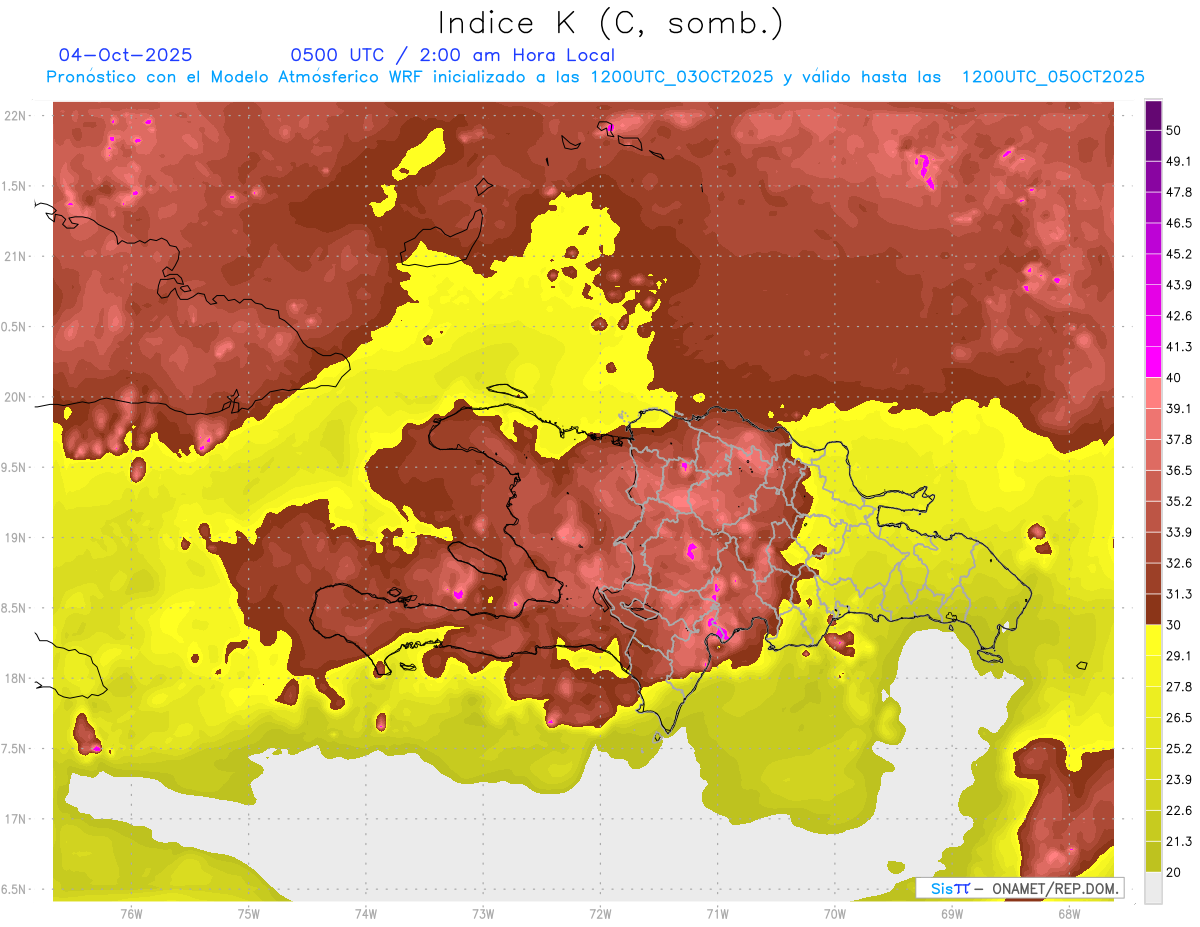The width and height of the screenshot is (1200, 927).
Task: Select the 76W longitude axis label
Action: pyautogui.click(x=131, y=913)
